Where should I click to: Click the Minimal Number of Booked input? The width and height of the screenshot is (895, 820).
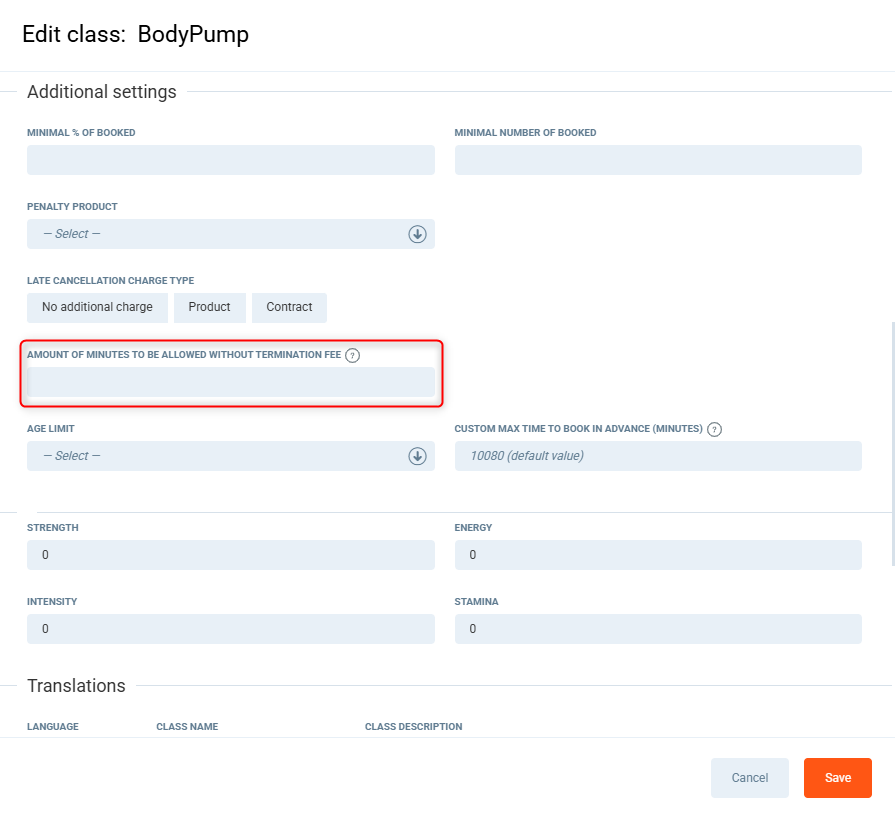[x=657, y=160]
